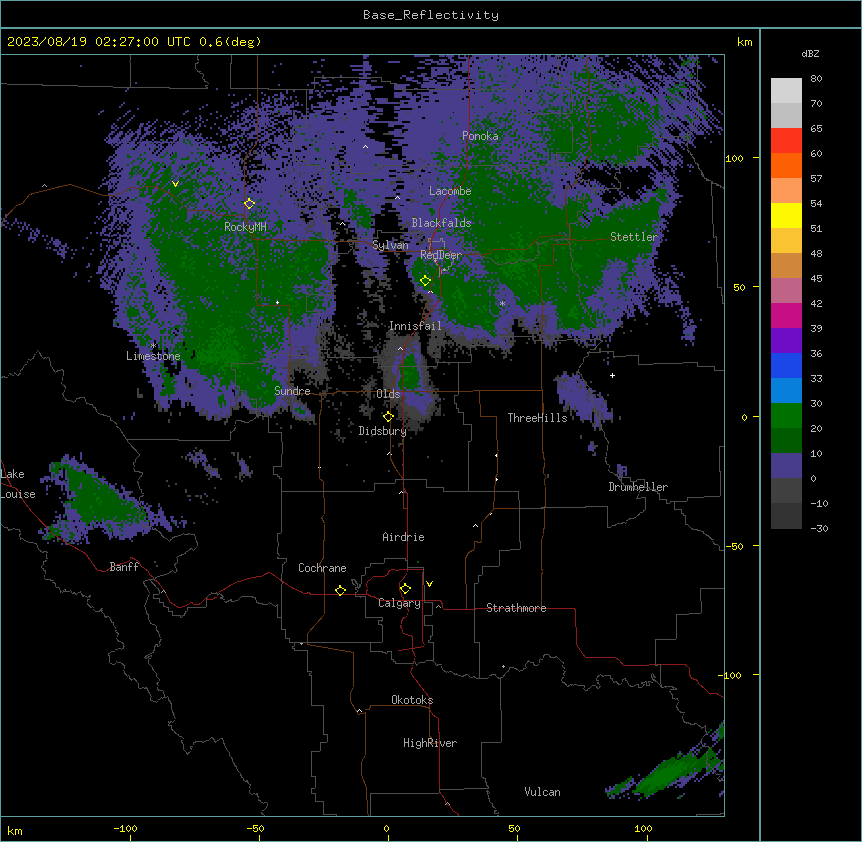Click the dBZ legend heading

810,54
